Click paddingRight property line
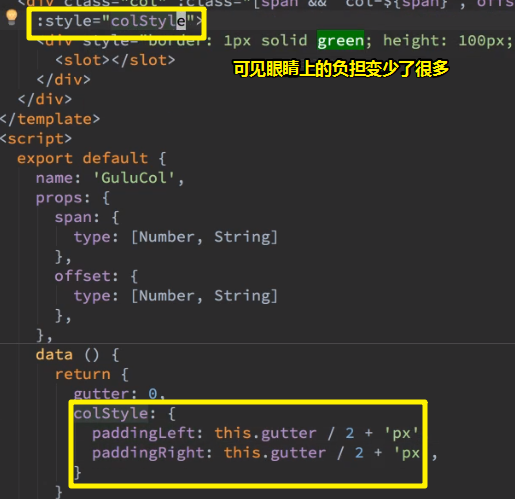This screenshot has width=515, height=499. 264,453
